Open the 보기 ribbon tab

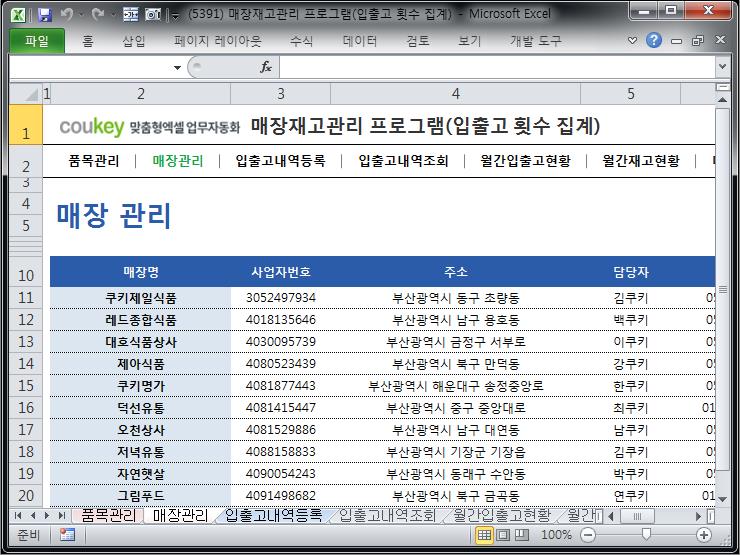[x=470, y=41]
